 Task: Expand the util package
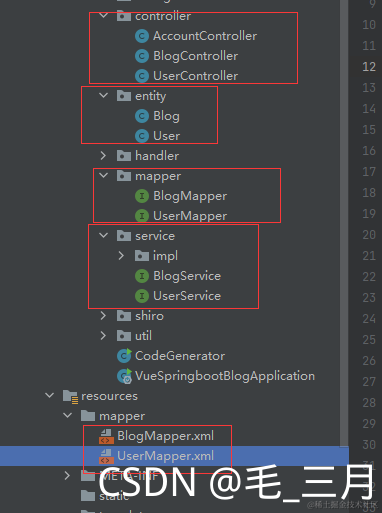coord(103,336)
